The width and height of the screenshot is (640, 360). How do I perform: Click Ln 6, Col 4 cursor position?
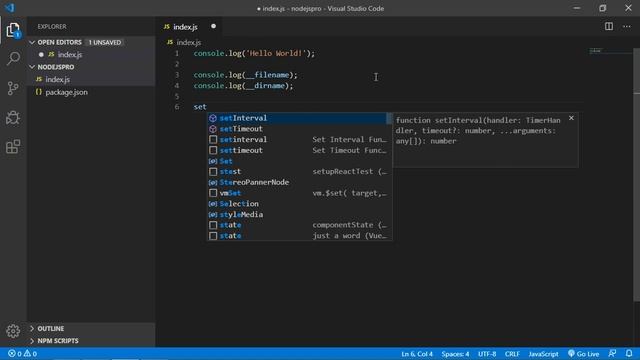pyautogui.click(x=417, y=354)
